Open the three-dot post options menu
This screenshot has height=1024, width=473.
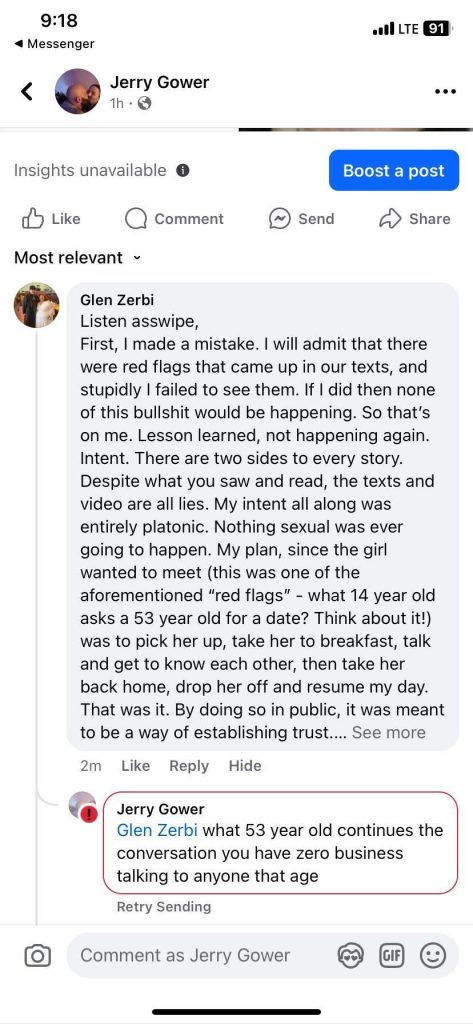[x=445, y=91]
